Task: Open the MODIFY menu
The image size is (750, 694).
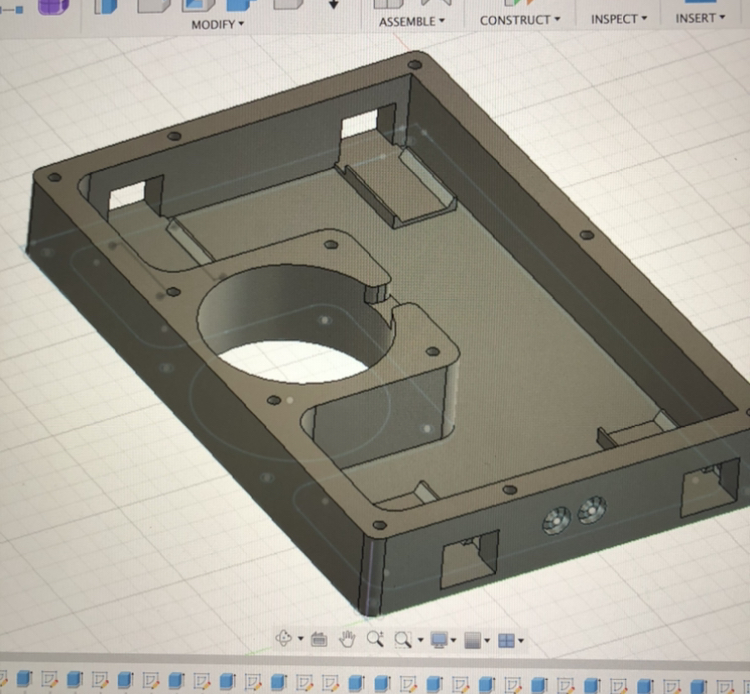Action: (218, 24)
